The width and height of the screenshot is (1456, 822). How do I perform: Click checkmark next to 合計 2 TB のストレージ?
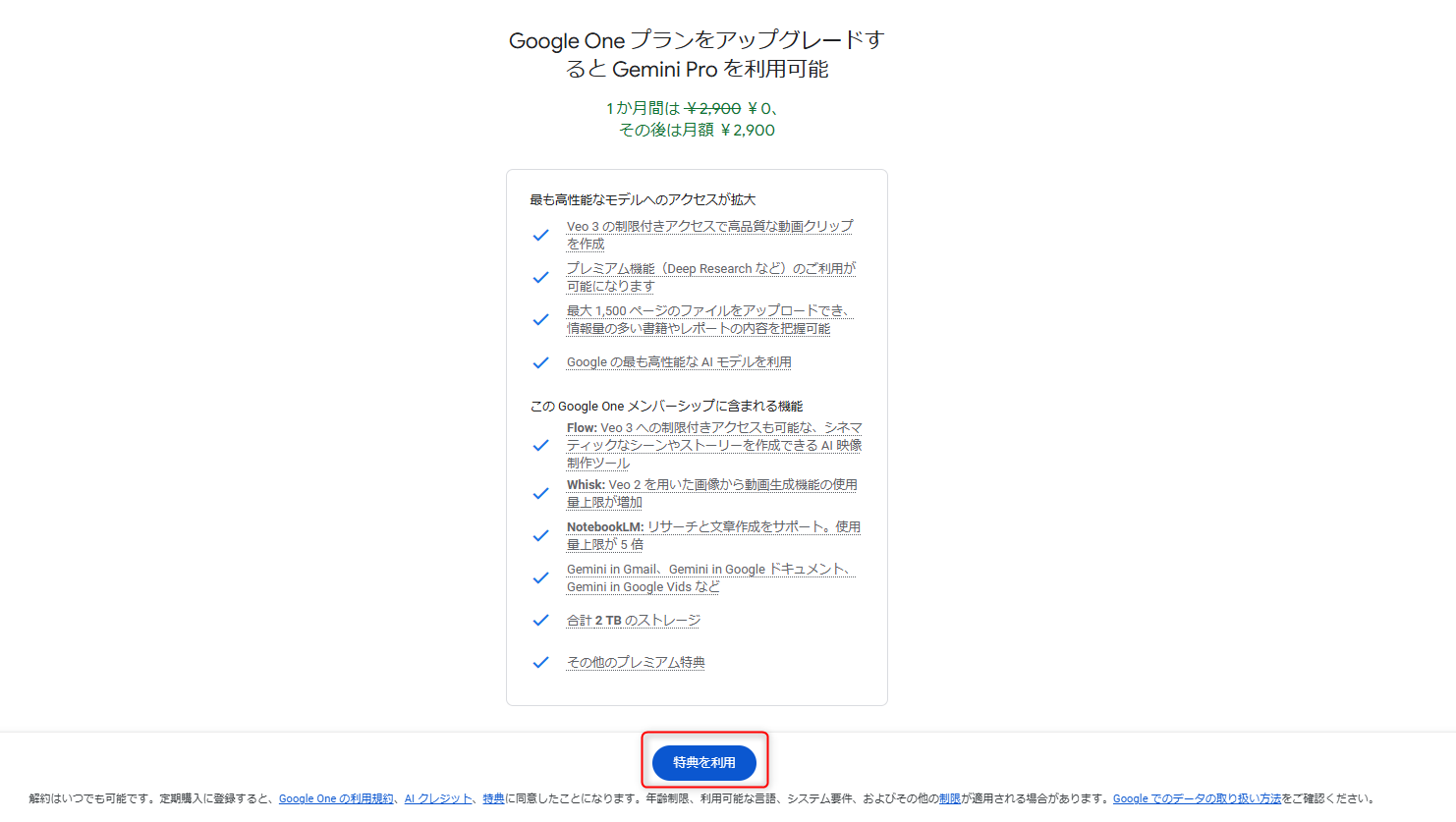[540, 621]
